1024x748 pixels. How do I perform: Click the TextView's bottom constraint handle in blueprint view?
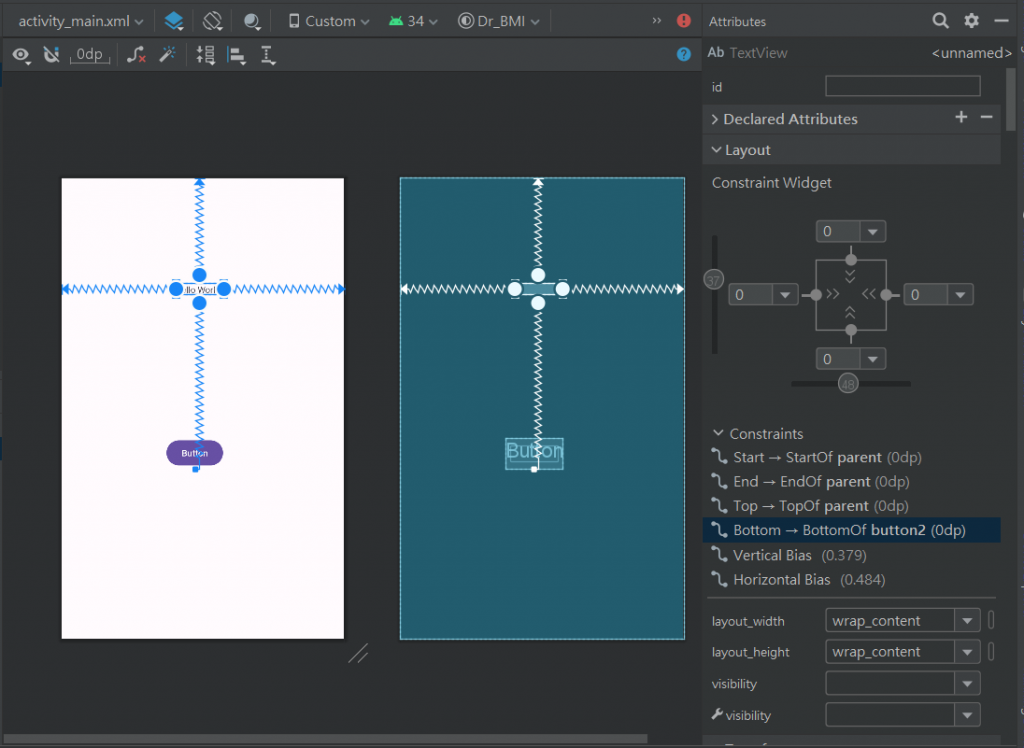[x=538, y=303]
